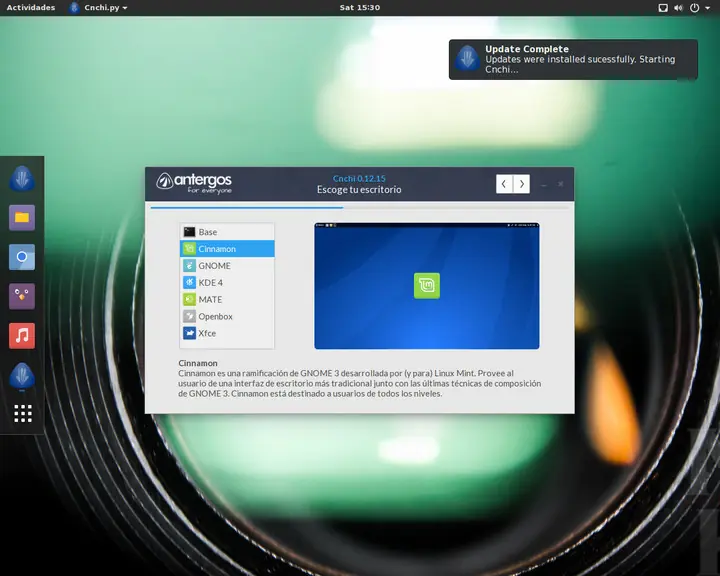This screenshot has width=720, height=576.
Task: Click the volume icon in top bar
Action: coord(678,7)
